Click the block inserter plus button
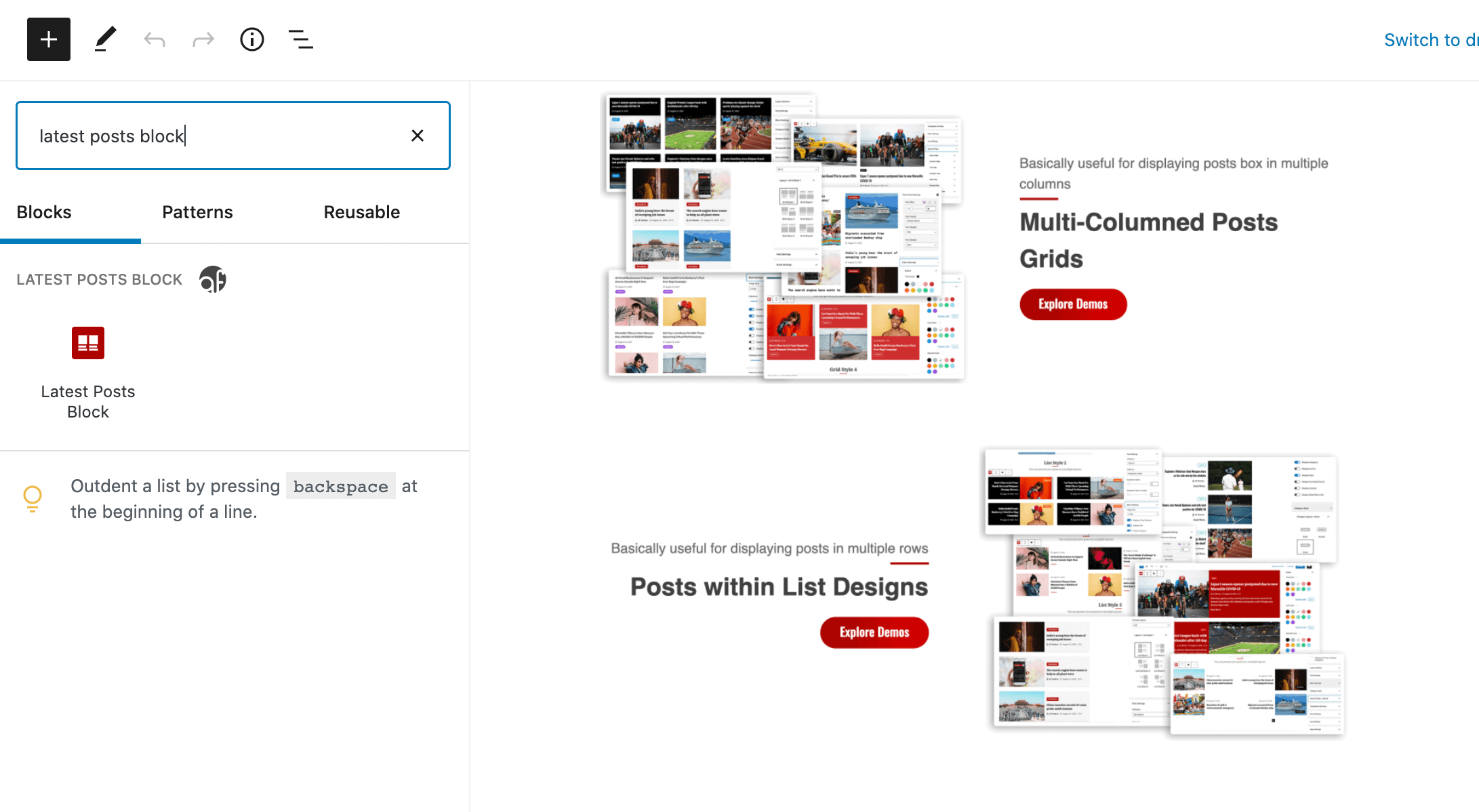 click(49, 39)
